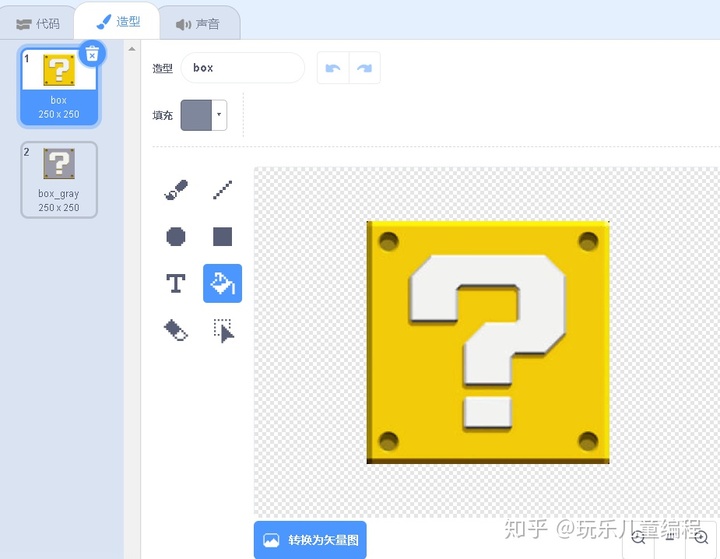Zoom out the canvas
Image resolution: width=720 pixels, height=559 pixels.
click(638, 537)
